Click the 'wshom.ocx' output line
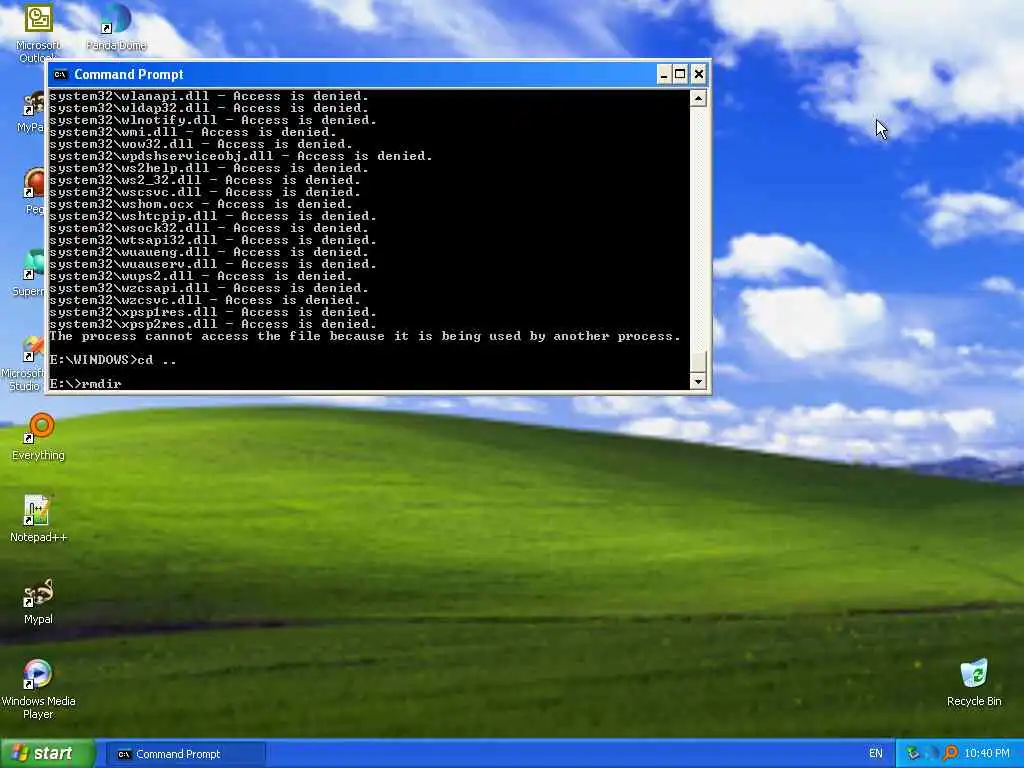1024x768 pixels. coord(201,204)
